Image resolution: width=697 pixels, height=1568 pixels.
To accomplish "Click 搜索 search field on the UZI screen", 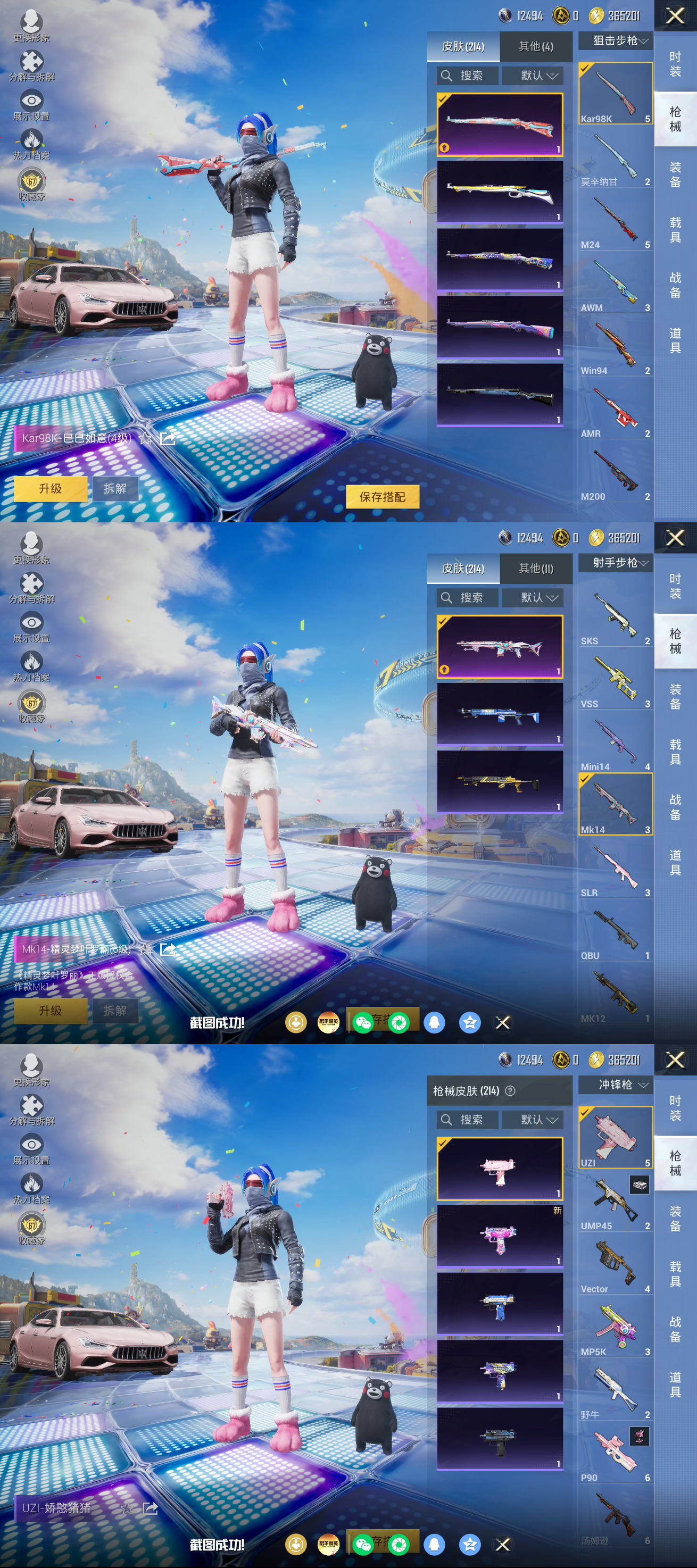I will pos(468,1120).
